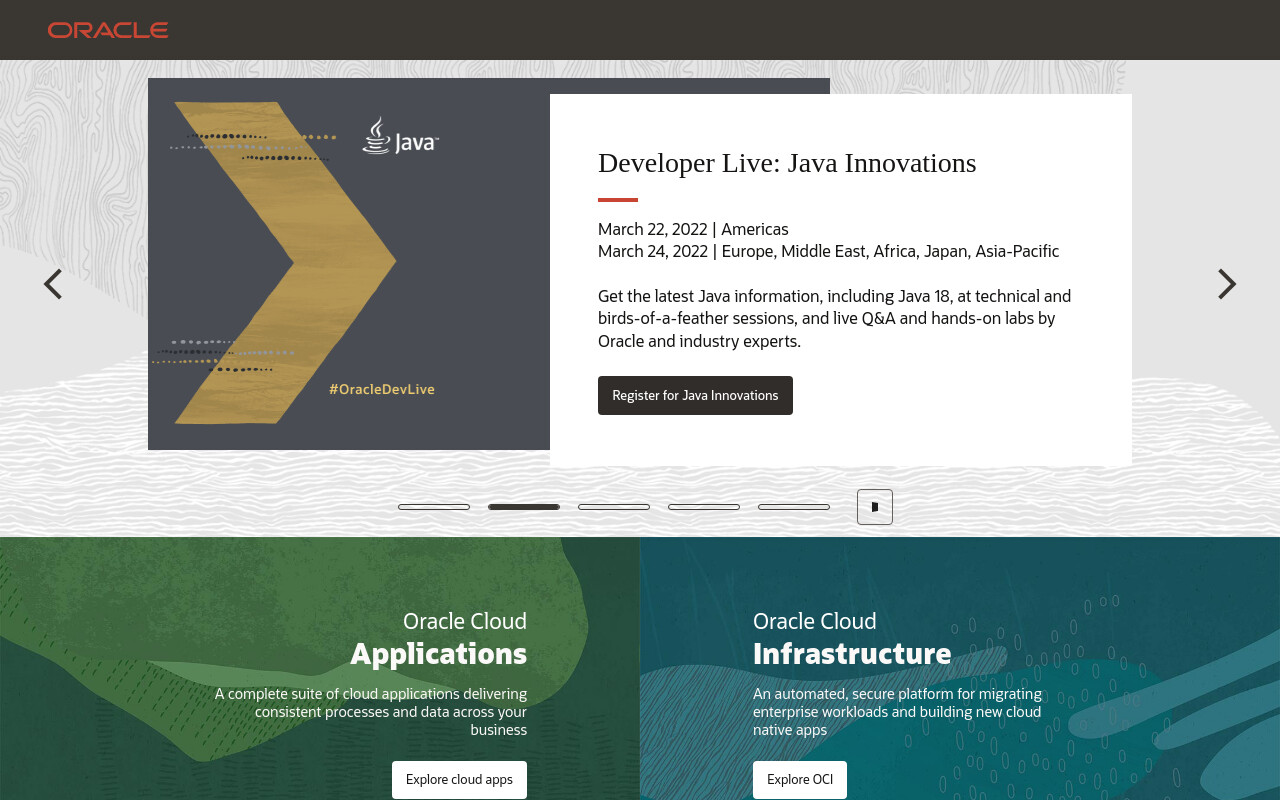Open Explore cloud apps button
This screenshot has width=1280, height=800.
(x=459, y=780)
